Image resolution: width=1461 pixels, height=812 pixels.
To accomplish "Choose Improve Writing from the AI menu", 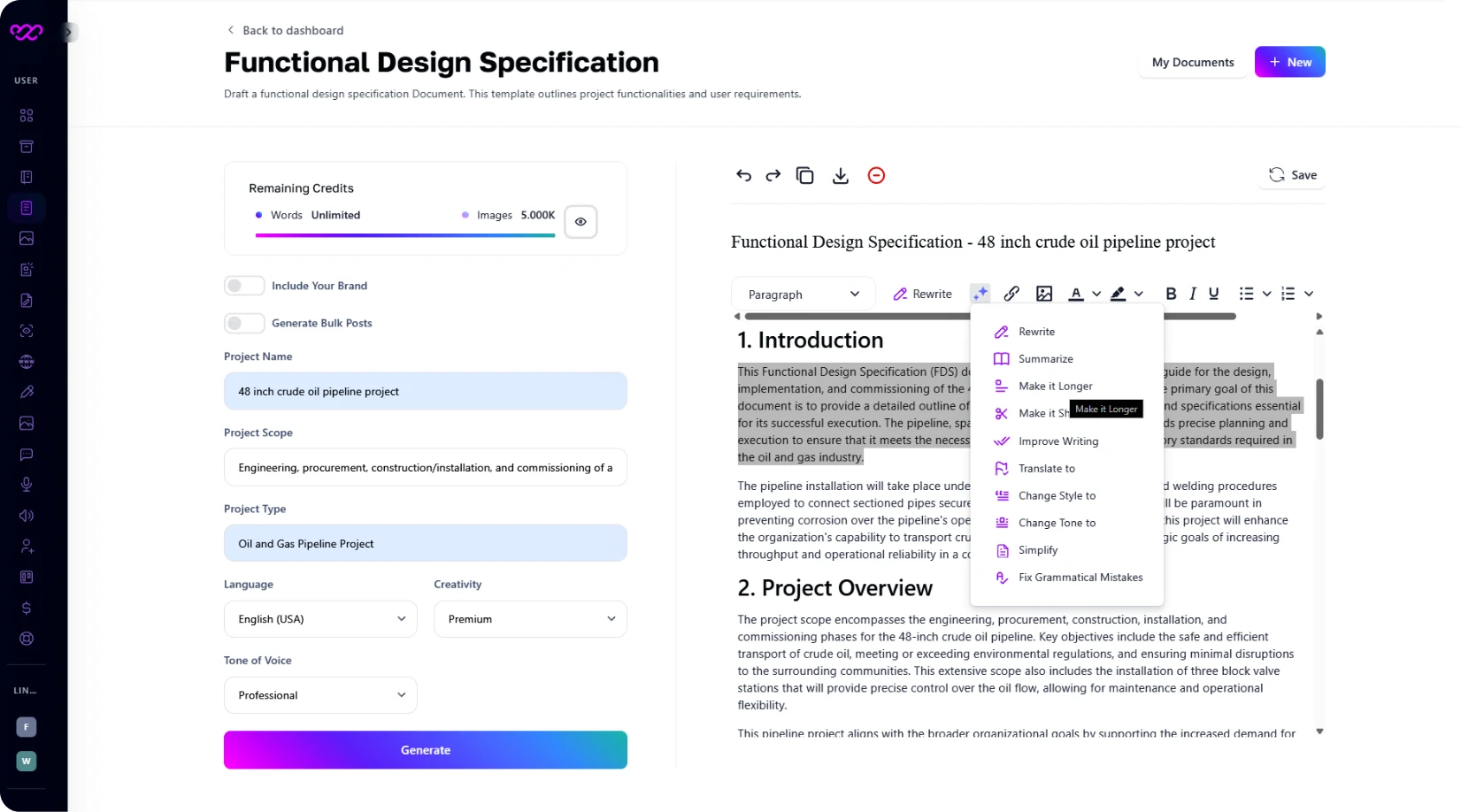I will click(x=1066, y=441).
